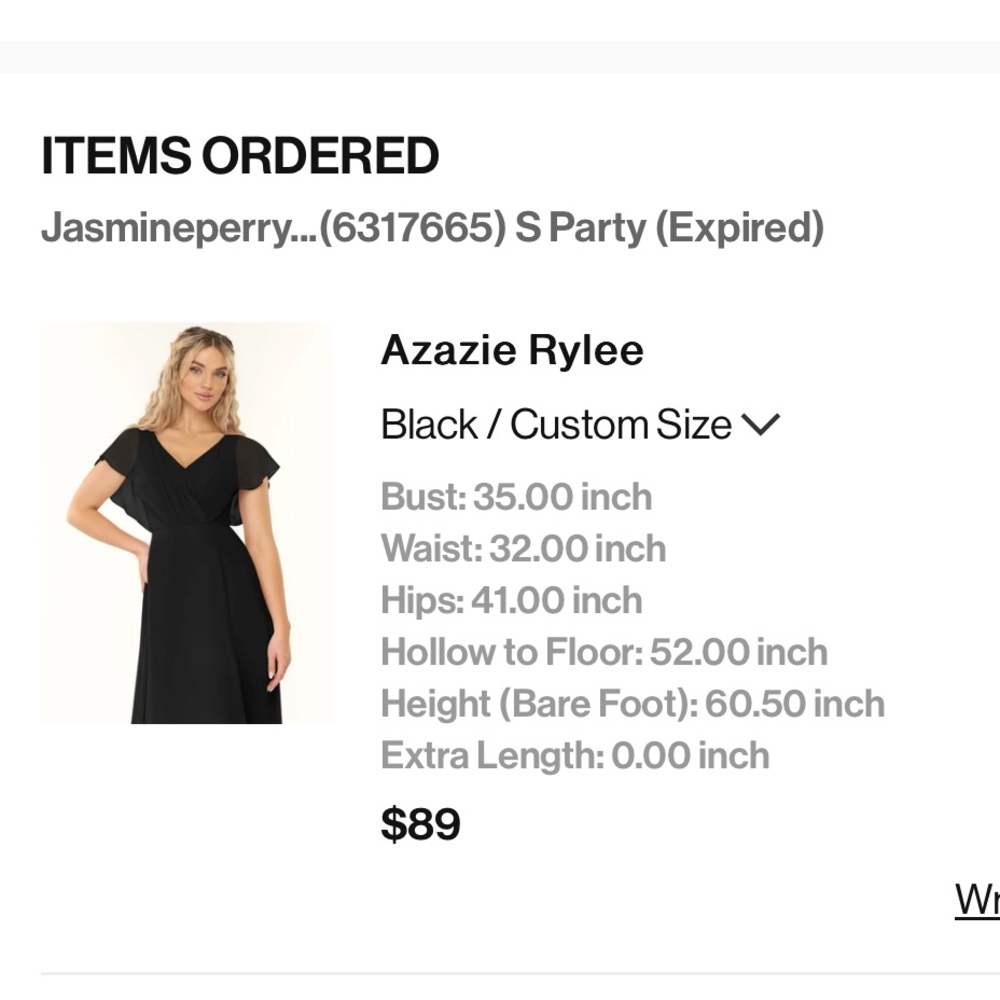Click the Height (Bare Foot) line
Viewport: 1000px width, 1000px height.
(632, 703)
